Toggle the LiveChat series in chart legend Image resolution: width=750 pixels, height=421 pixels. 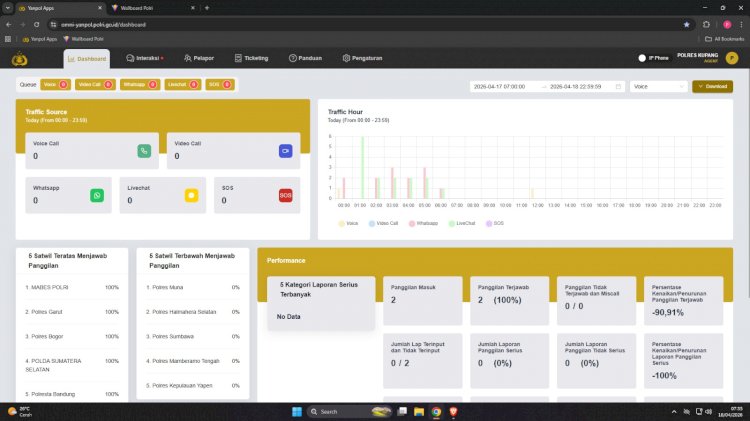coord(458,223)
